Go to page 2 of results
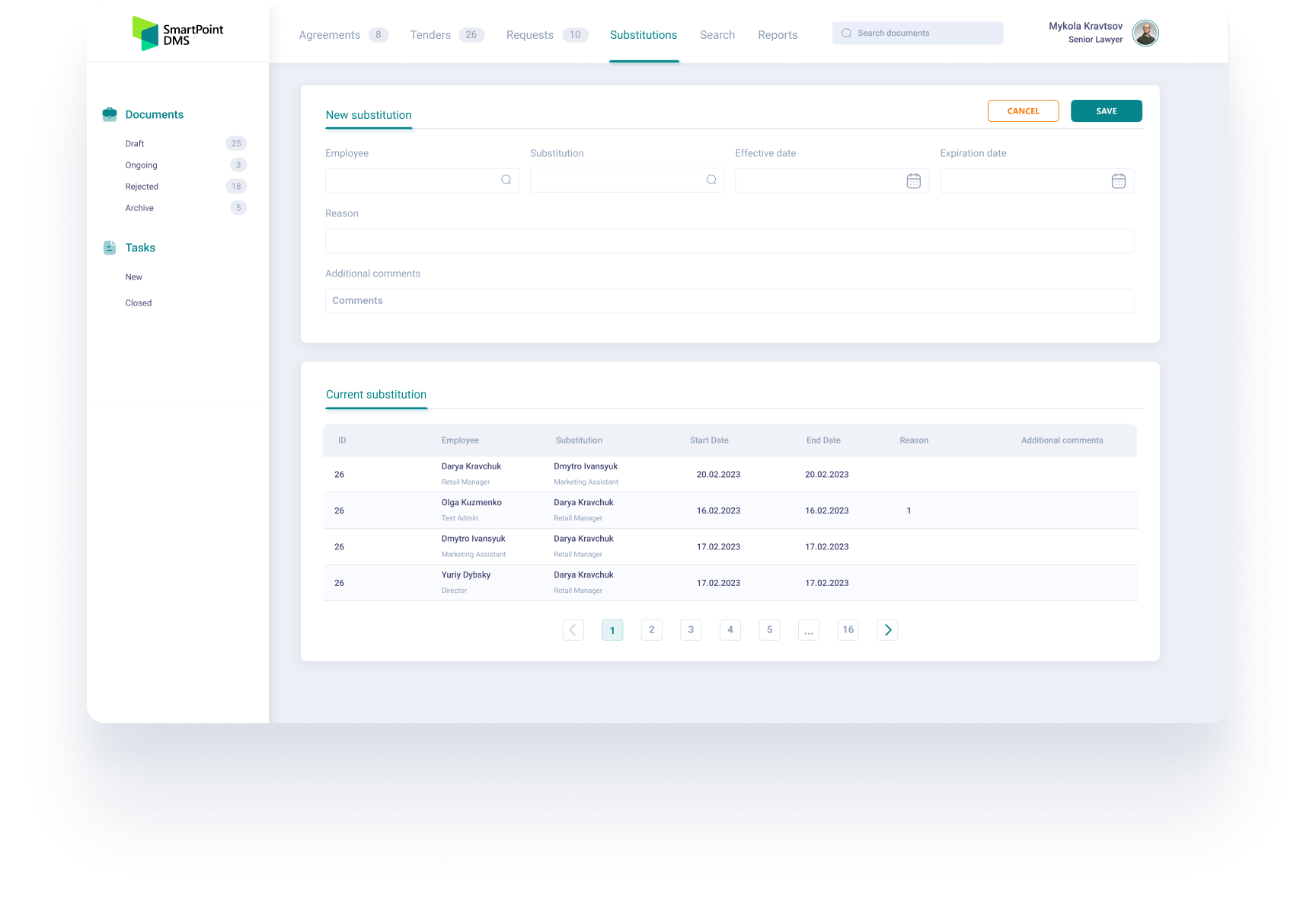Screen dimensions: 1316x906 651,629
